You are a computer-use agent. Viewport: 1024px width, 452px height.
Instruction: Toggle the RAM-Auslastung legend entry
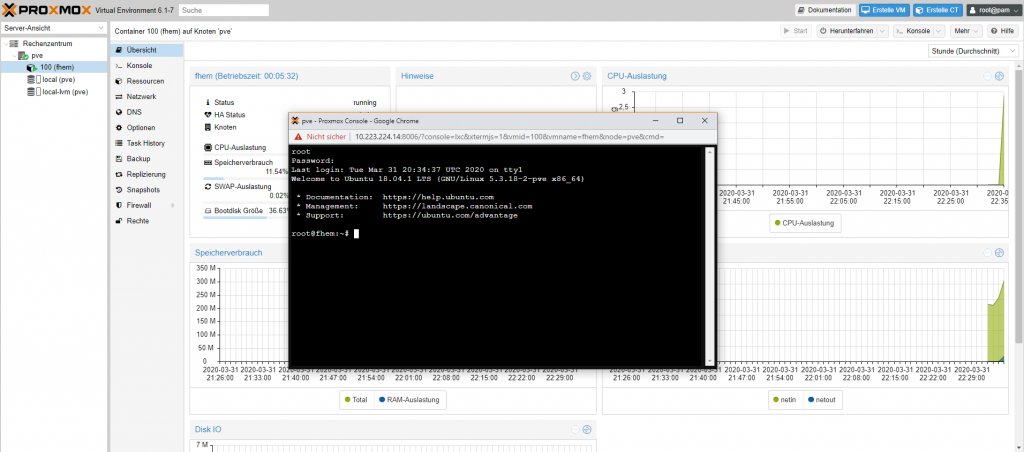(x=409, y=400)
